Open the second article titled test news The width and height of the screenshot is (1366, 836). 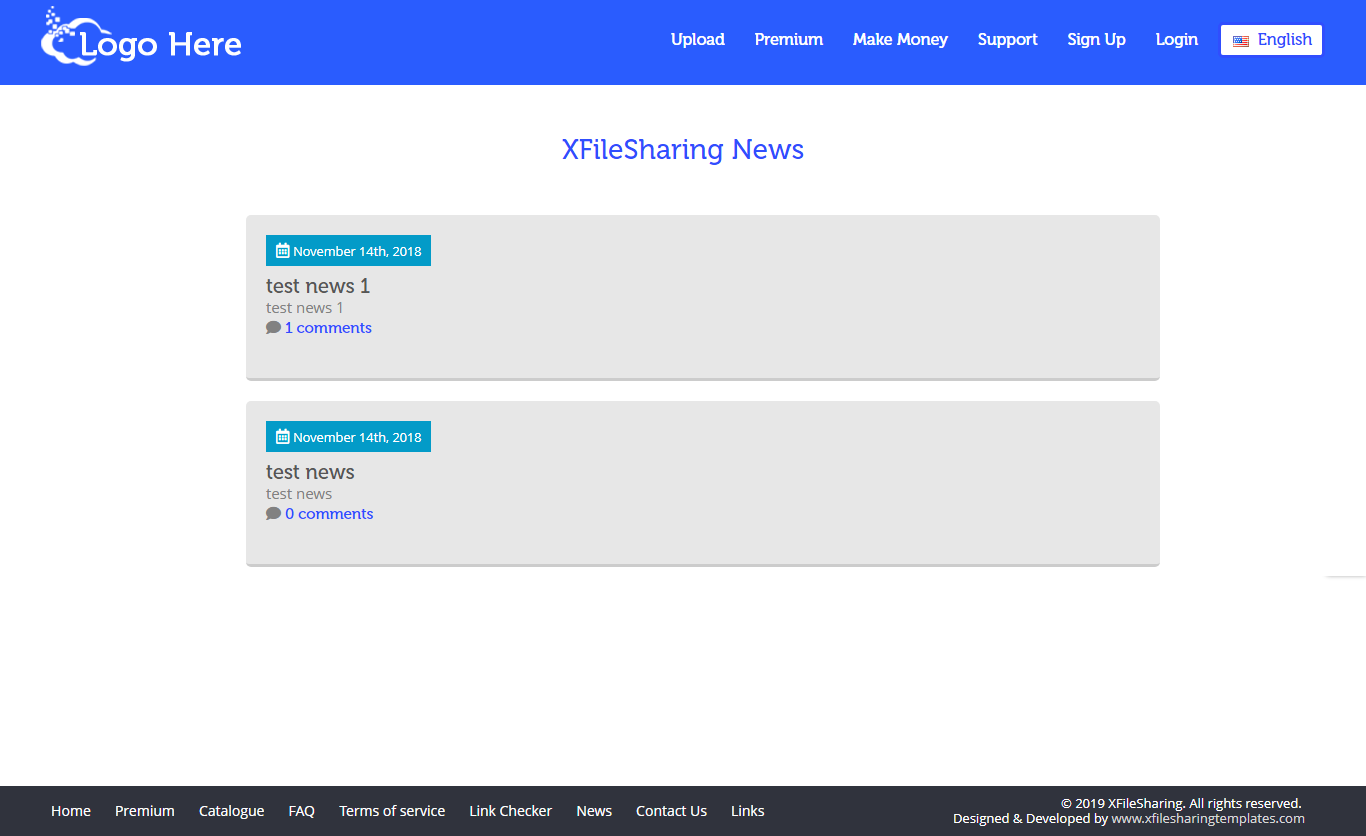click(310, 472)
